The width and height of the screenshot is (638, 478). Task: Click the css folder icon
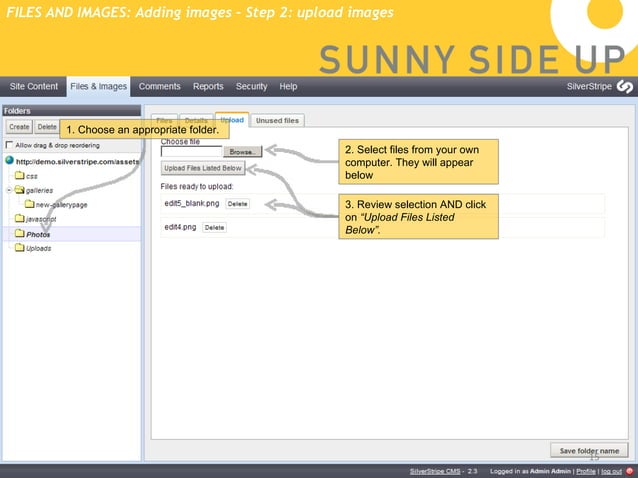tap(19, 175)
